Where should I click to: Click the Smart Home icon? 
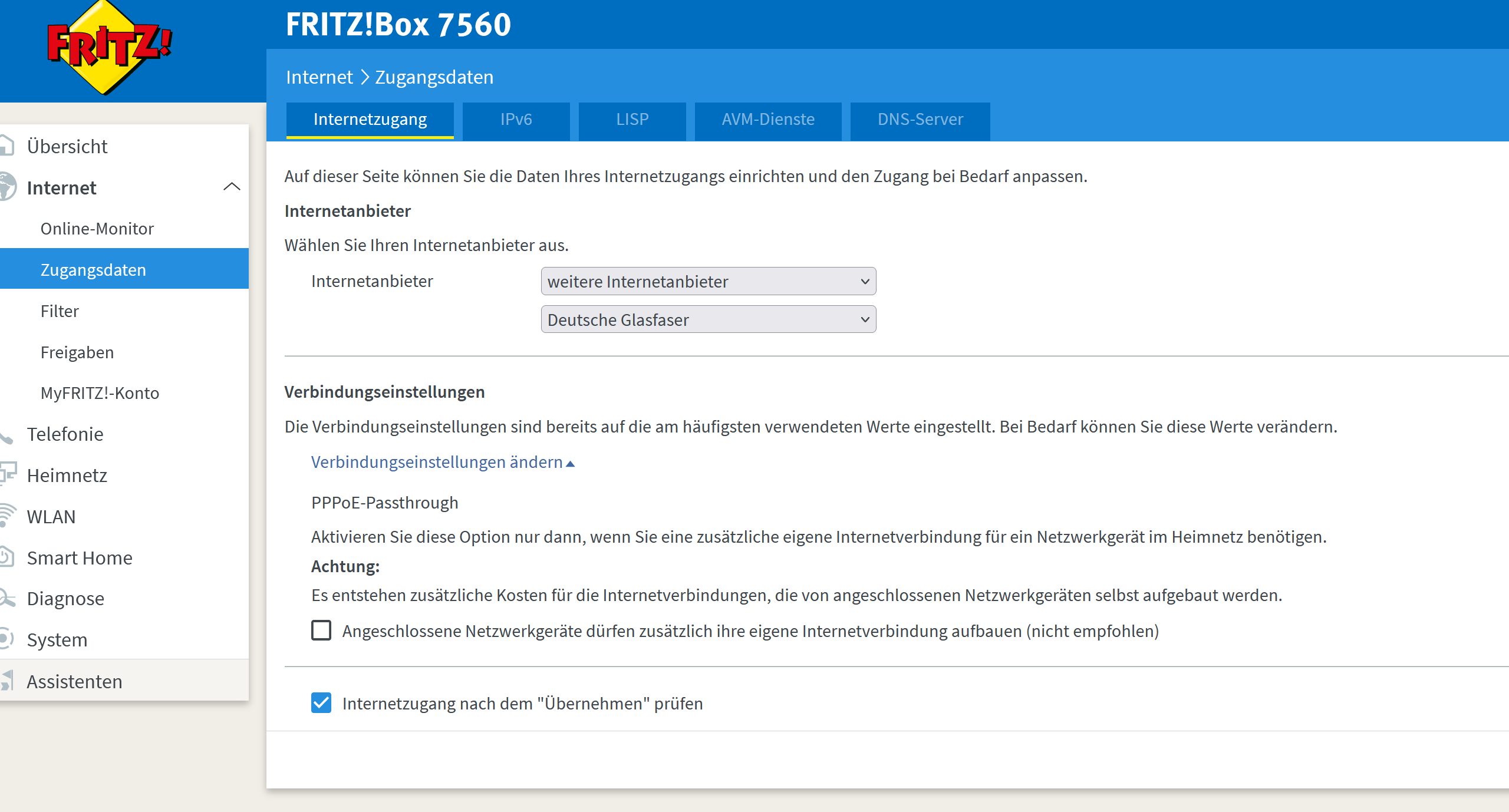6,557
